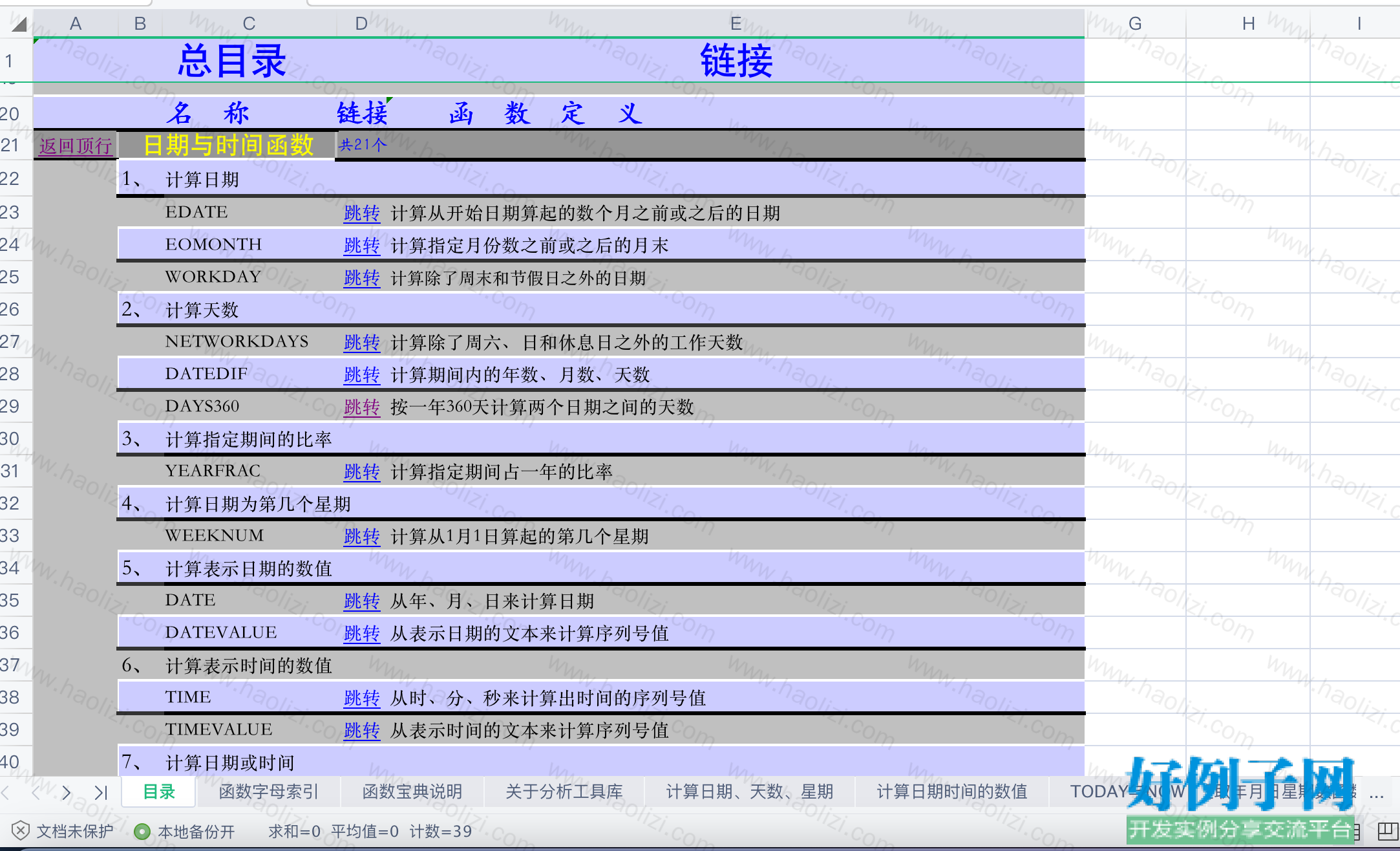Image resolution: width=1400 pixels, height=851 pixels.
Task: Follow the 跳转 link for WORKDAY
Action: (x=362, y=277)
